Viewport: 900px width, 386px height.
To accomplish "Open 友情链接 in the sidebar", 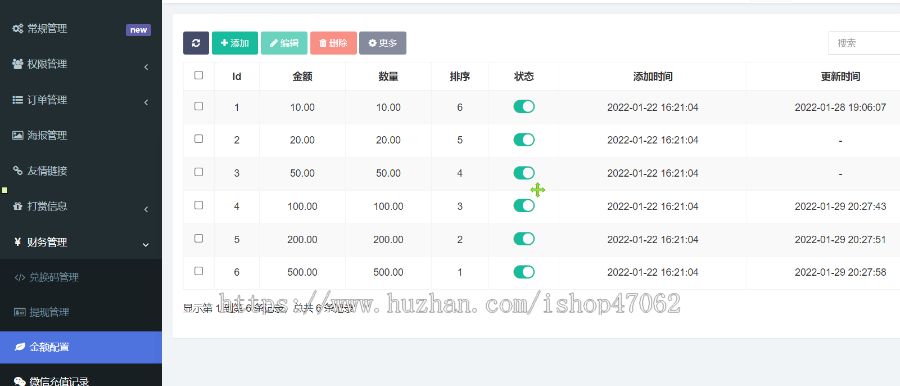I will point(81,171).
